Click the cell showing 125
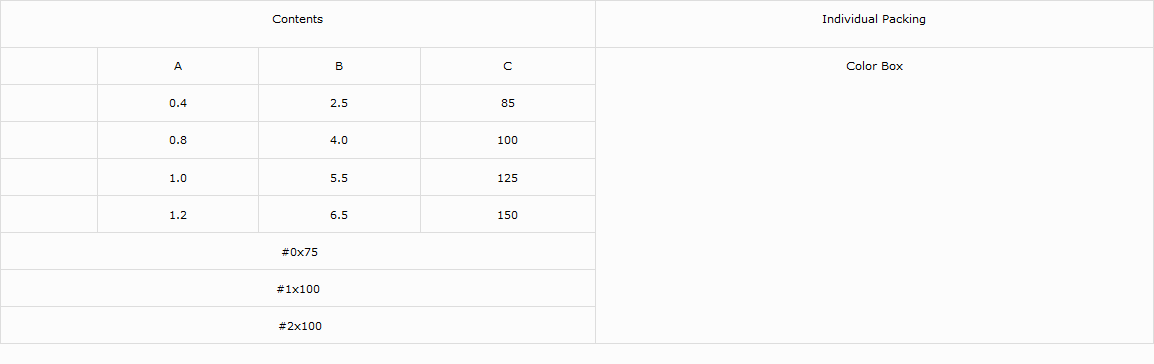 (508, 177)
